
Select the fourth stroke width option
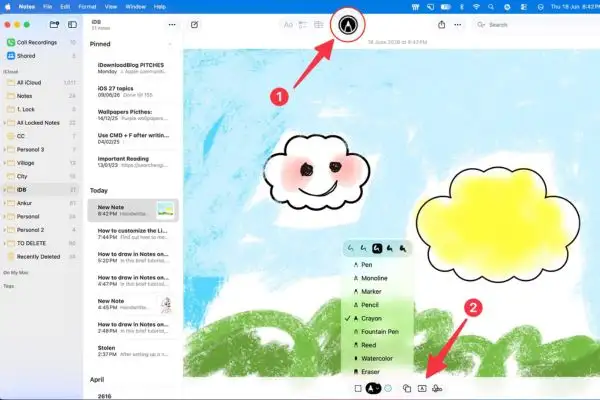tap(390, 249)
